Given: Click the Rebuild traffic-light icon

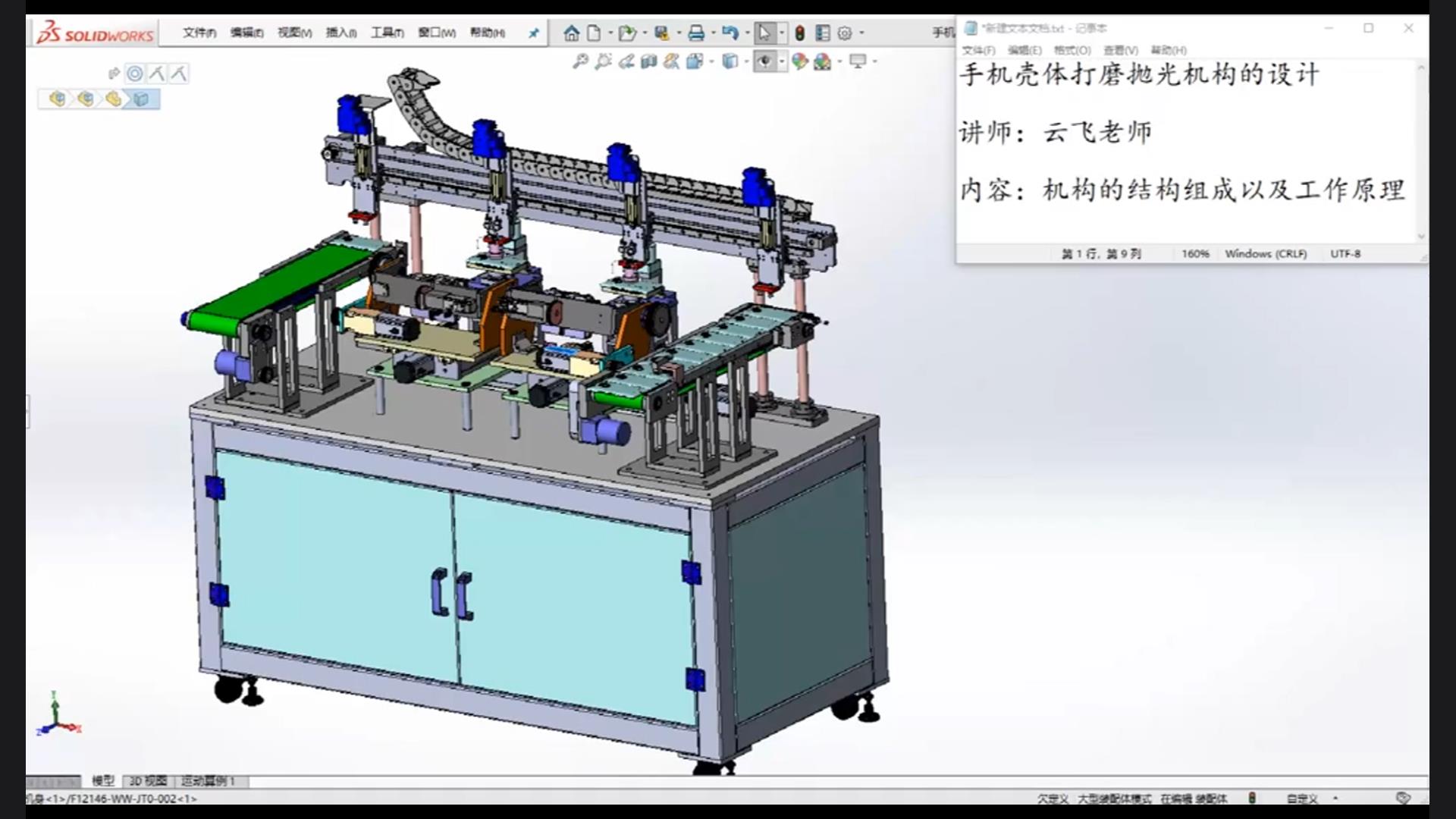Looking at the screenshot, I should pos(799,33).
